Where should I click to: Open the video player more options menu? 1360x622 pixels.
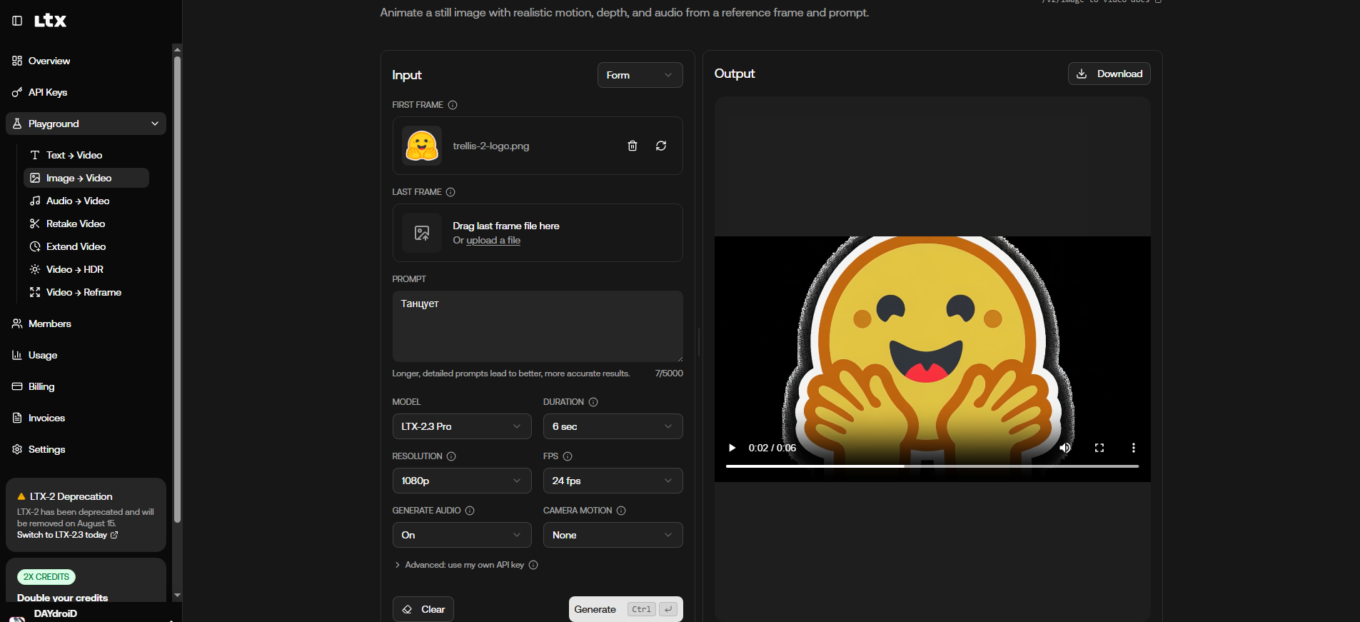pyautogui.click(x=1133, y=448)
